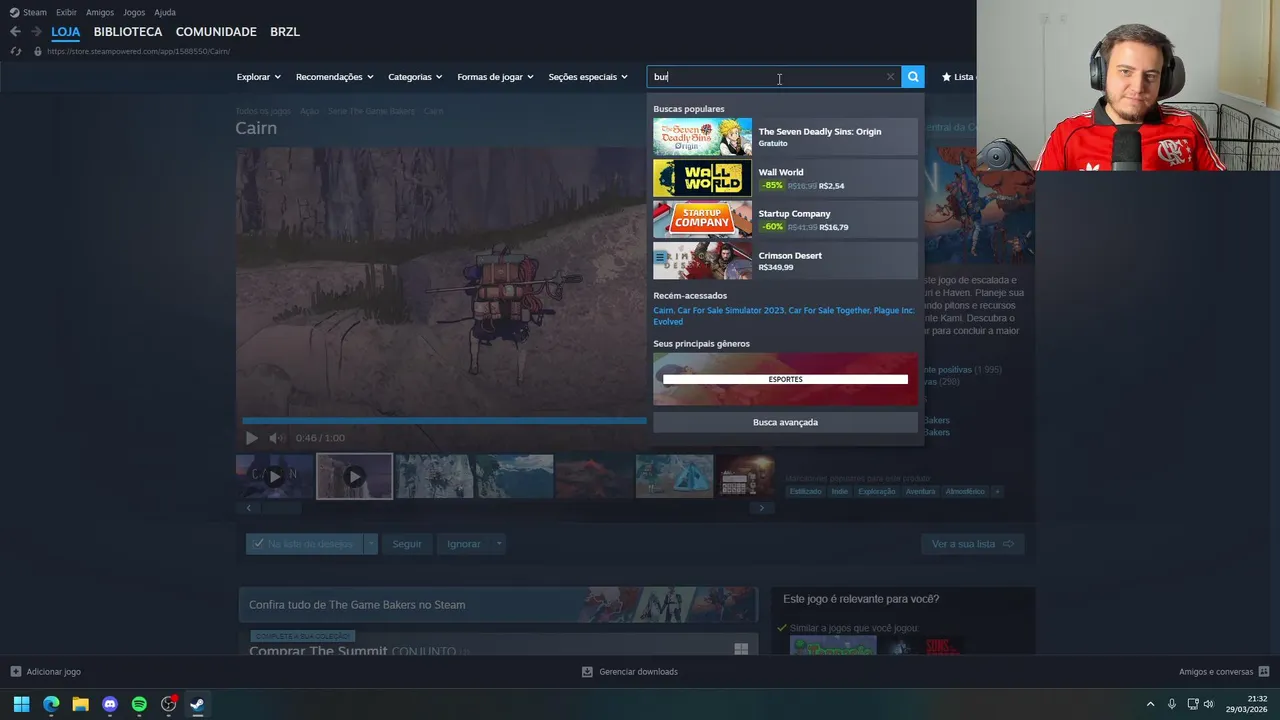Toggle the Na lista de desejos checkbox

(x=258, y=544)
